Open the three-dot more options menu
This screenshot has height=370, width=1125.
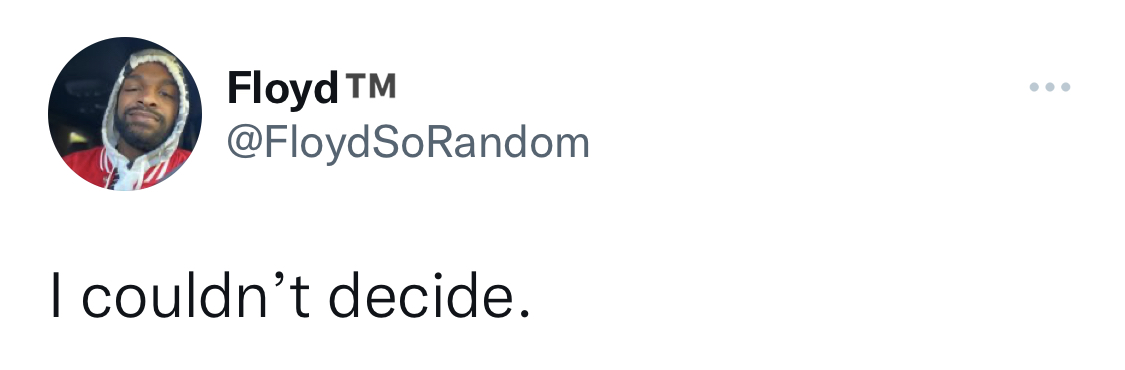click(1050, 87)
